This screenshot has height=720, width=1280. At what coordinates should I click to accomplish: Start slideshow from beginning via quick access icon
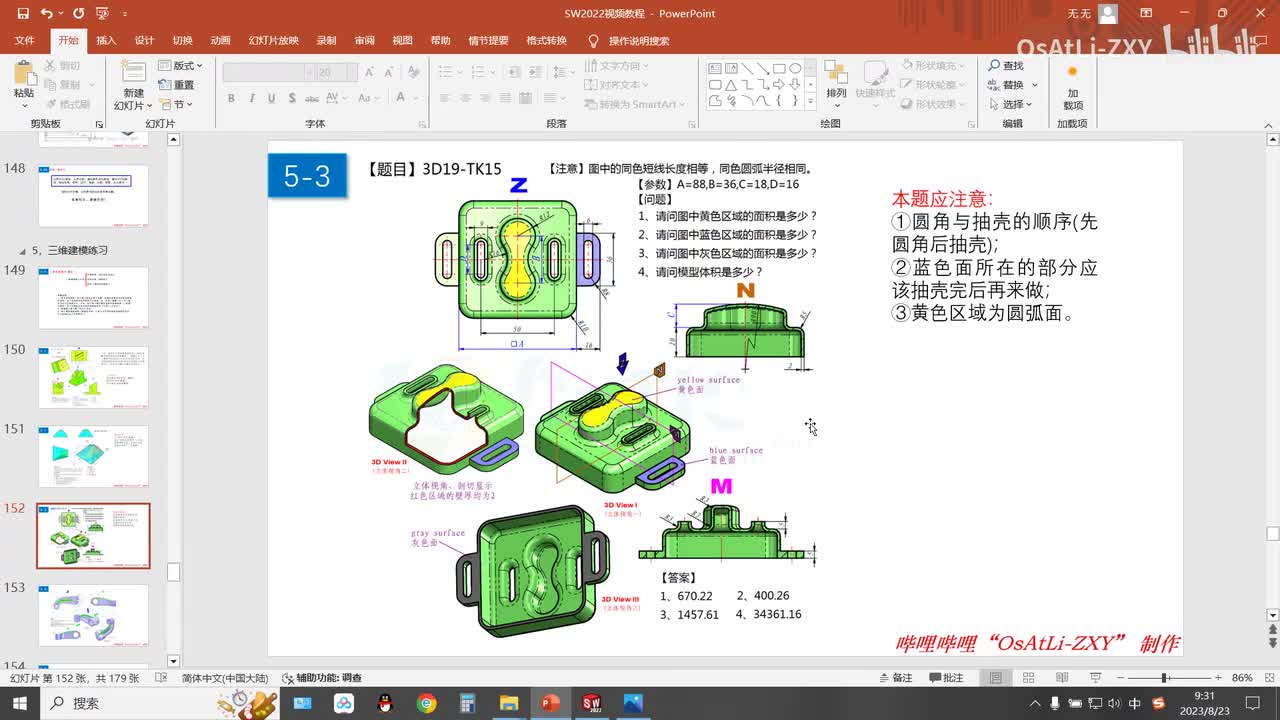pos(102,14)
